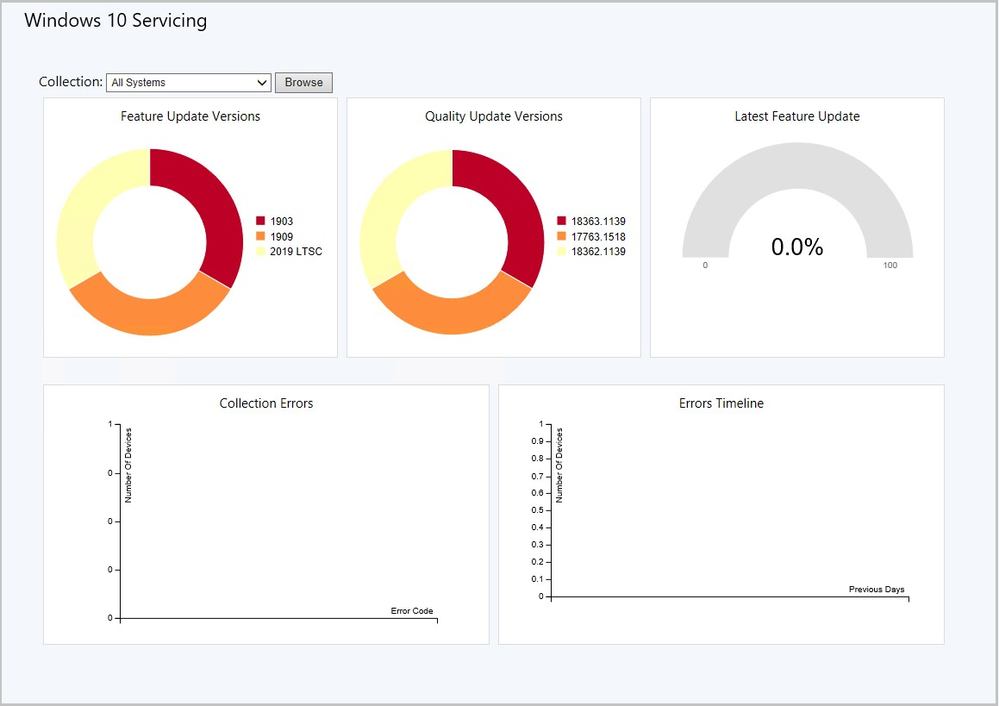This screenshot has height=706, width=999.
Task: Click the Collection Errors title
Action: pos(266,403)
